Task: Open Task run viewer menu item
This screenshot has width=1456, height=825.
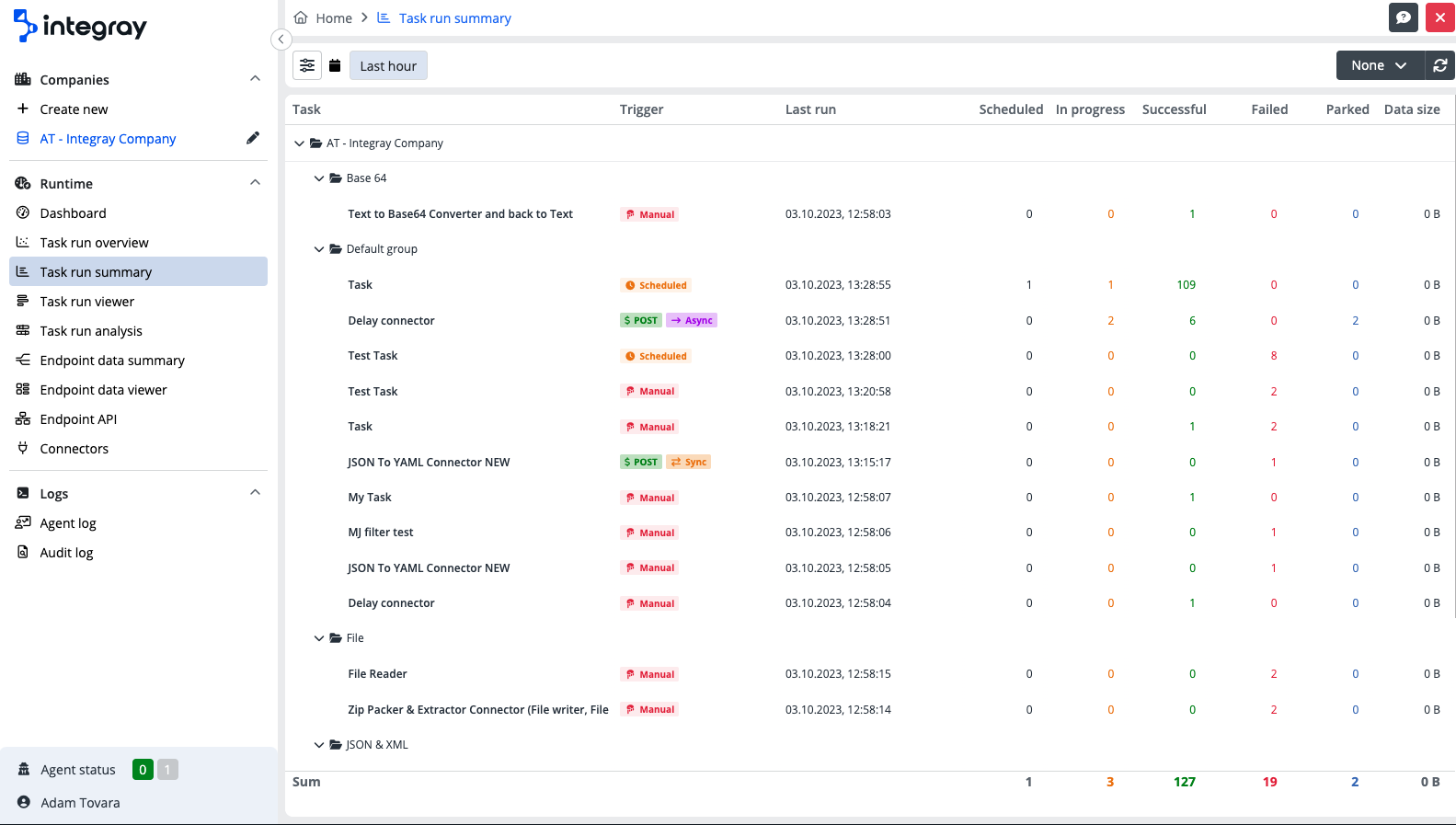Action: click(87, 302)
